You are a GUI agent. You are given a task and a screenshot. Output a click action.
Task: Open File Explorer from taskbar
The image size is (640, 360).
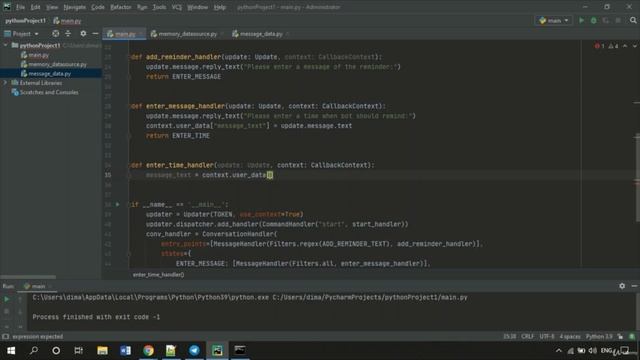[x=102, y=351]
